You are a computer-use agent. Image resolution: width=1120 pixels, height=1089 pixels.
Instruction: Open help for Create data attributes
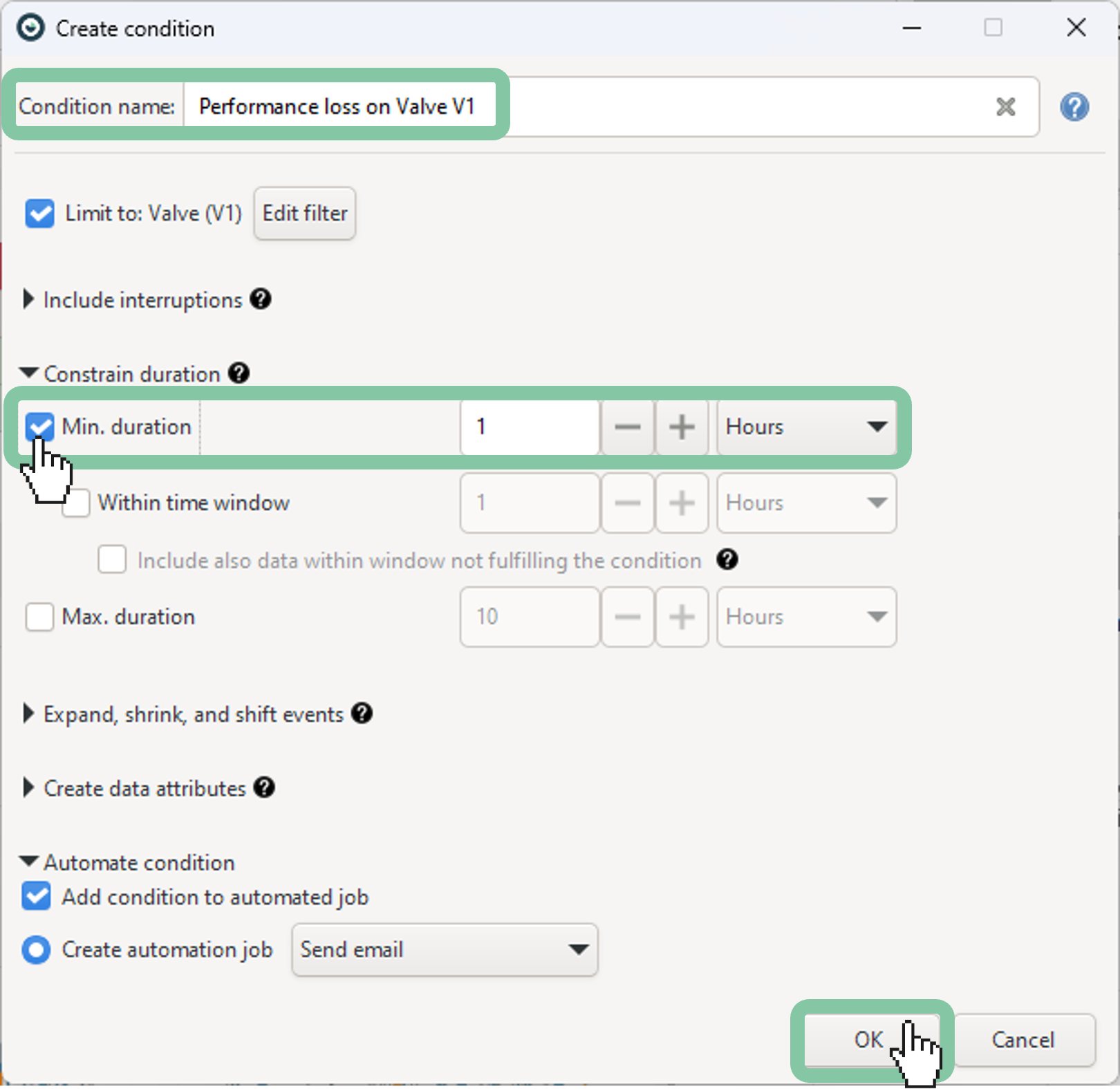(264, 788)
